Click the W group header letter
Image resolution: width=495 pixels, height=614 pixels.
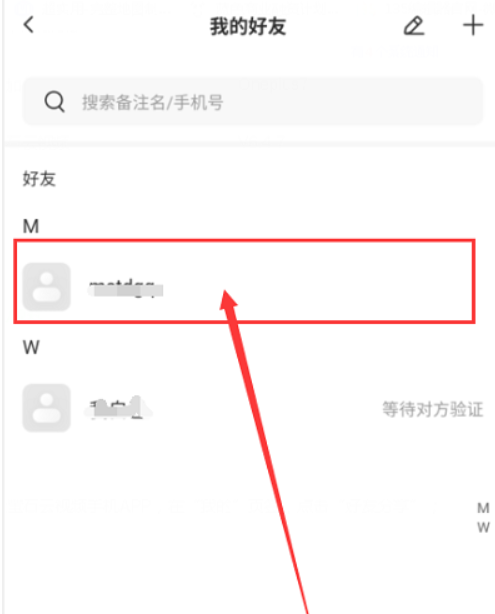pyautogui.click(x=31, y=347)
